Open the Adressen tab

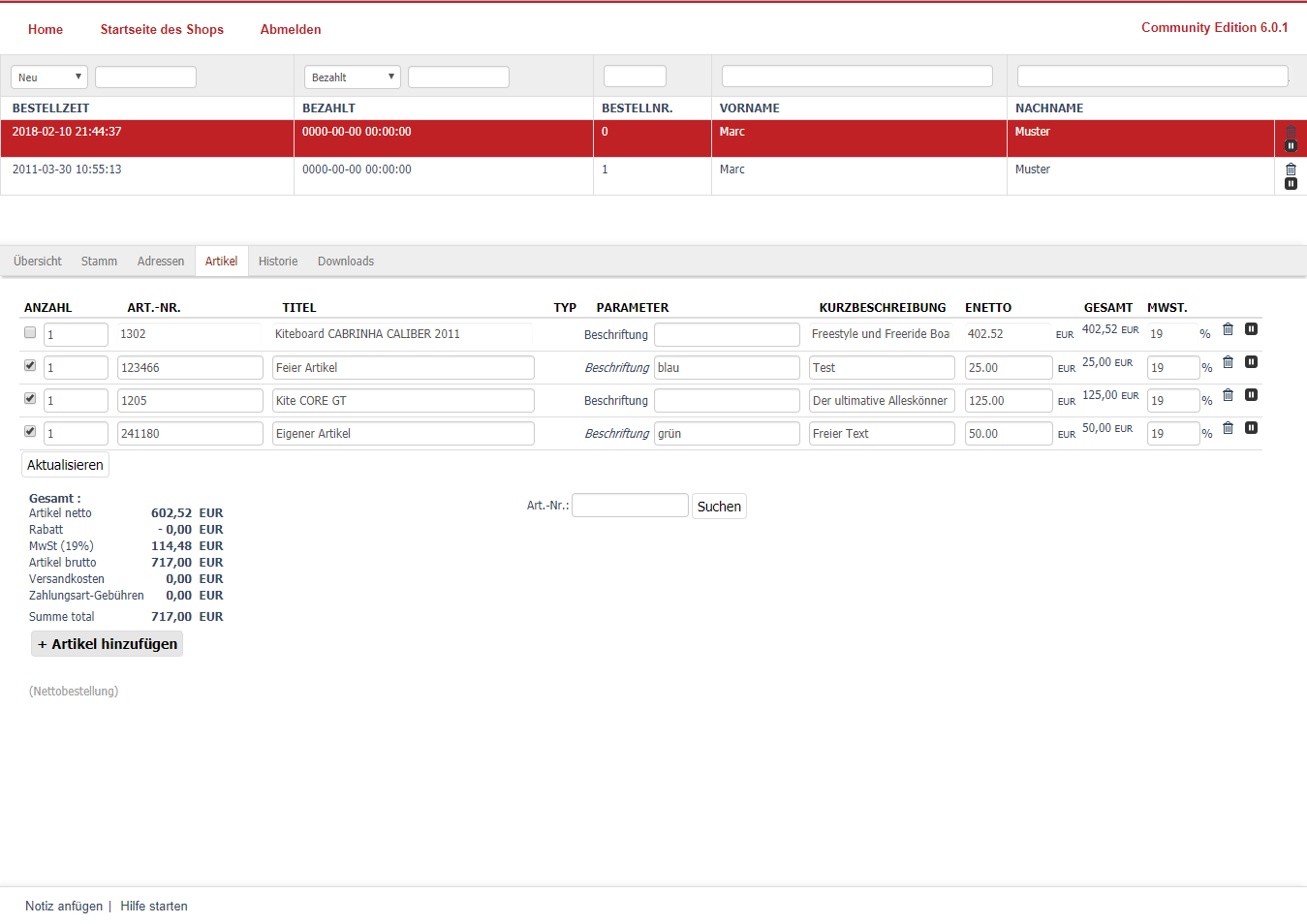[x=161, y=262]
